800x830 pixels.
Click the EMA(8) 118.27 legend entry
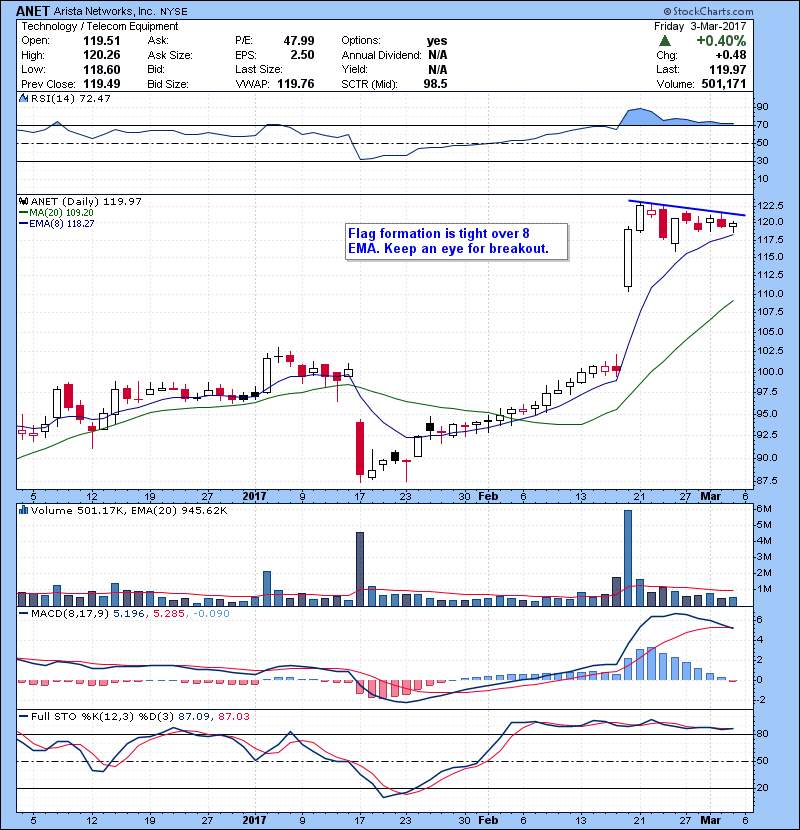[56, 223]
